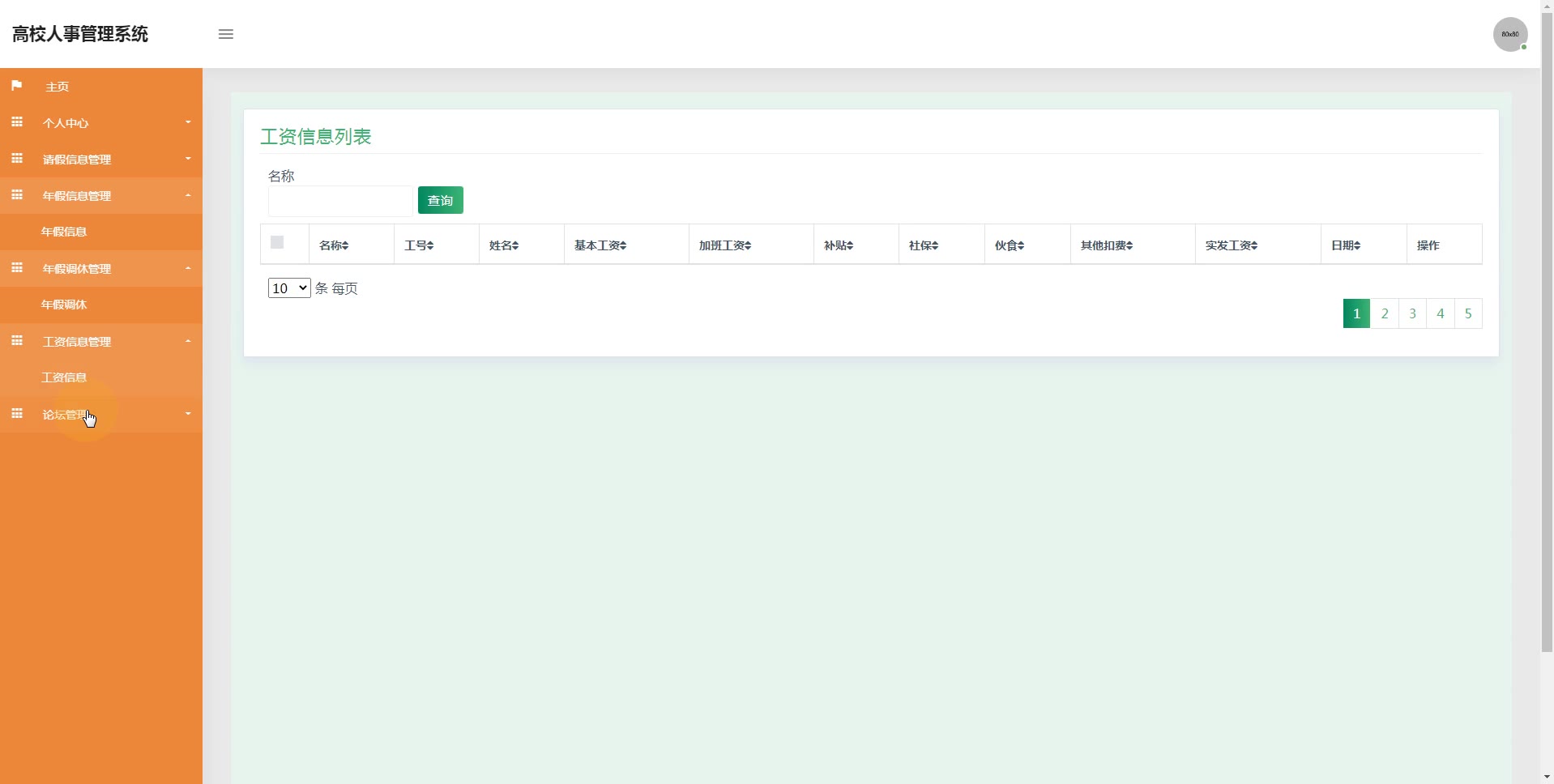Collapse 年假信息管理 with its caret arrow
This screenshot has width=1554, height=784.
click(188, 195)
